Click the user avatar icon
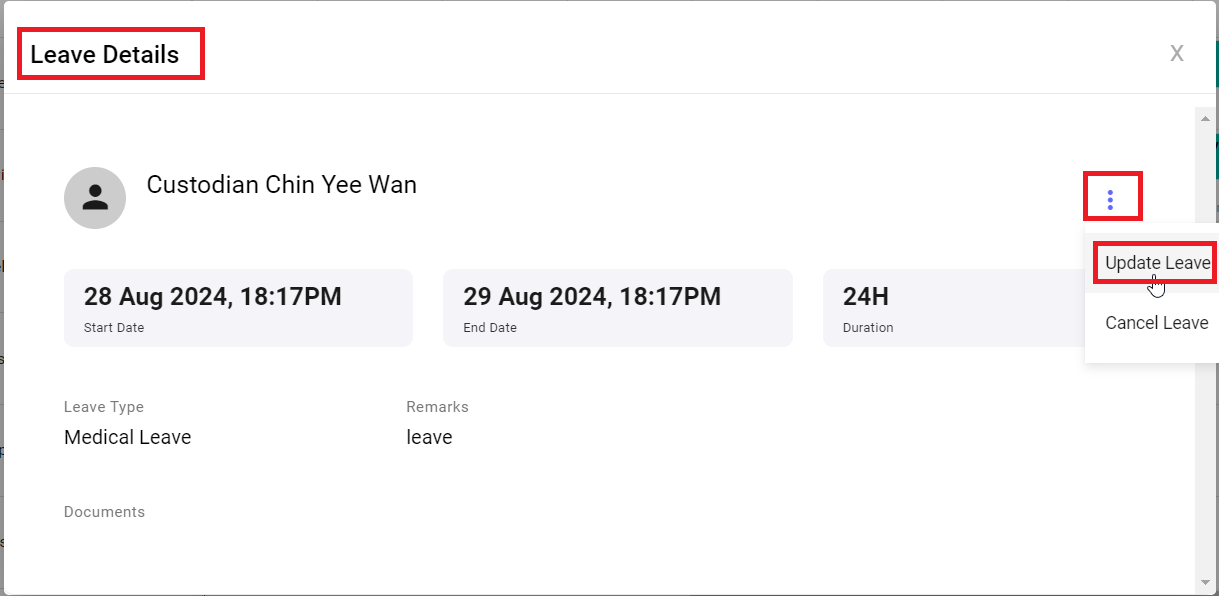1219x596 pixels. click(95, 198)
